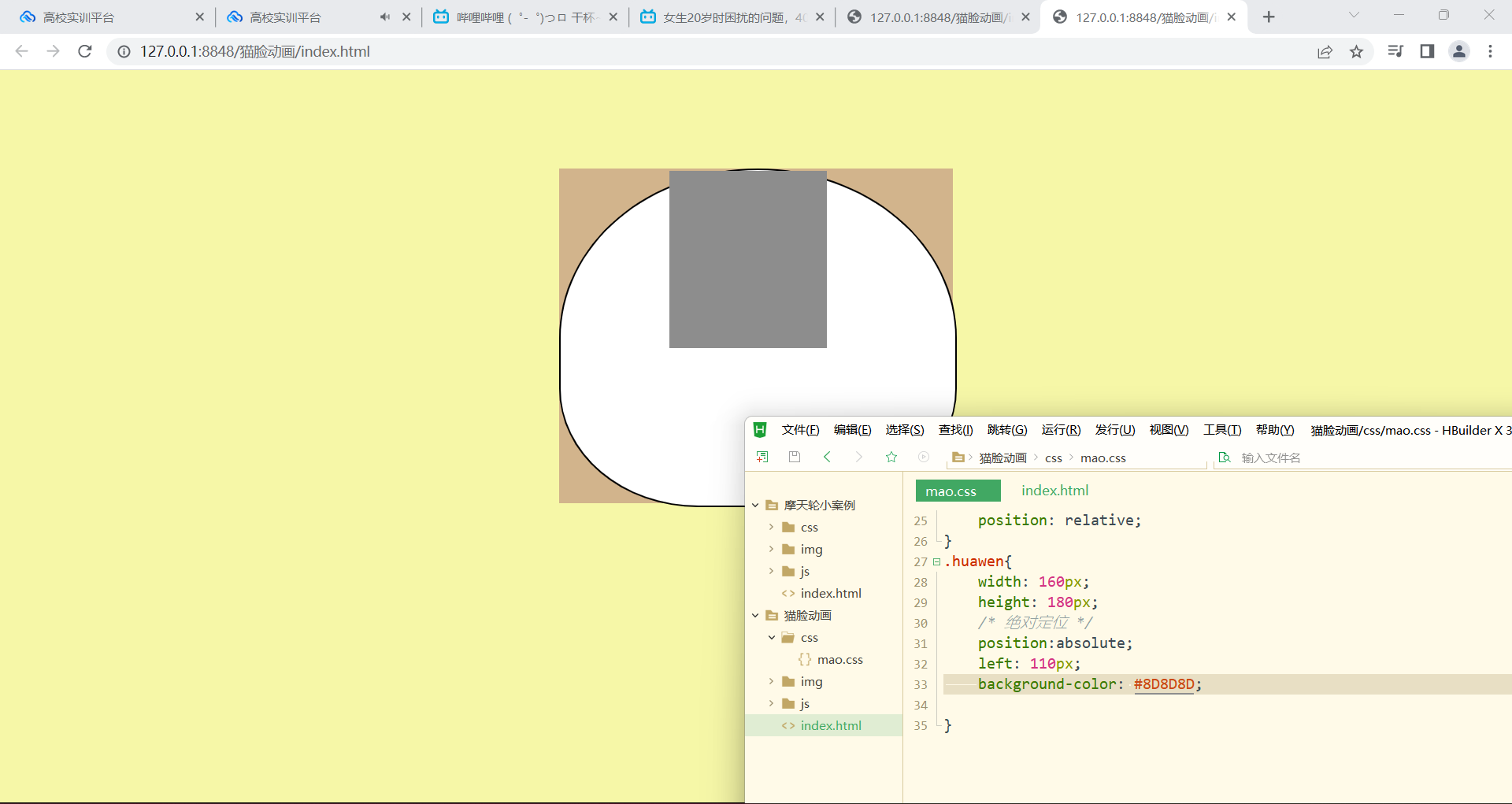Image resolution: width=1512 pixels, height=804 pixels.
Task: Close the 哔哩哔哩 tab
Action: (613, 17)
